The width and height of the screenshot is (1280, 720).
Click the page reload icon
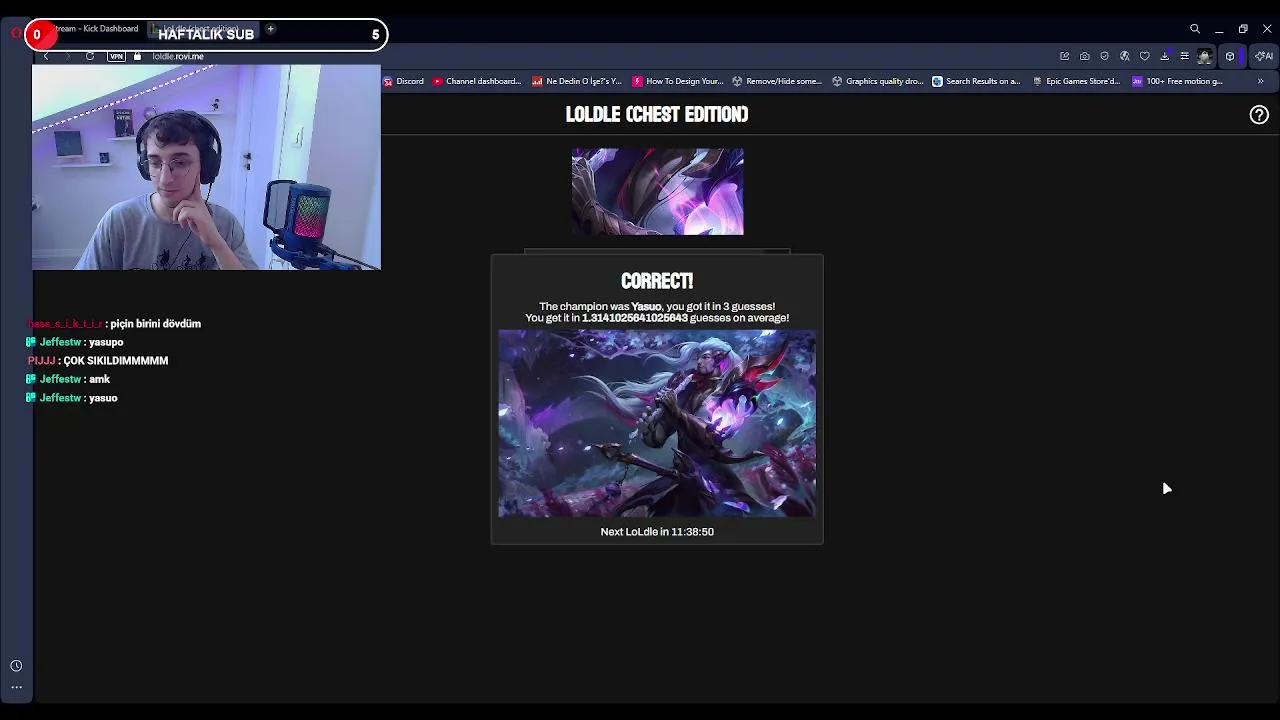90,56
